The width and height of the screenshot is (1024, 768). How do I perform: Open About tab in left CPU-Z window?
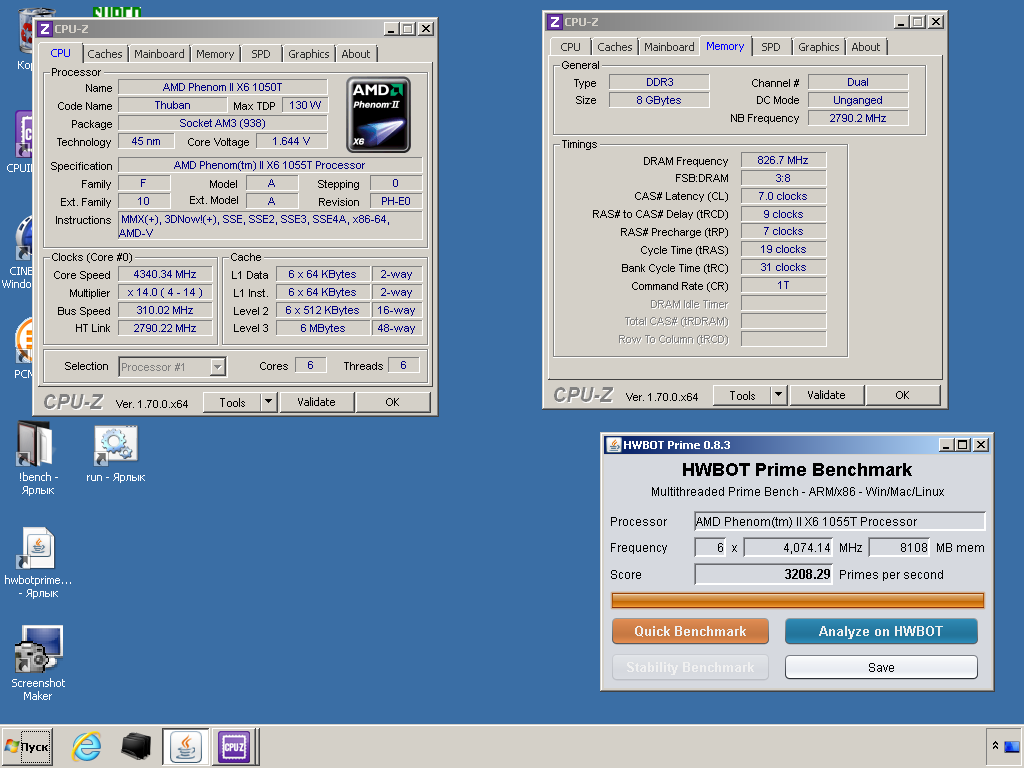tap(356, 54)
